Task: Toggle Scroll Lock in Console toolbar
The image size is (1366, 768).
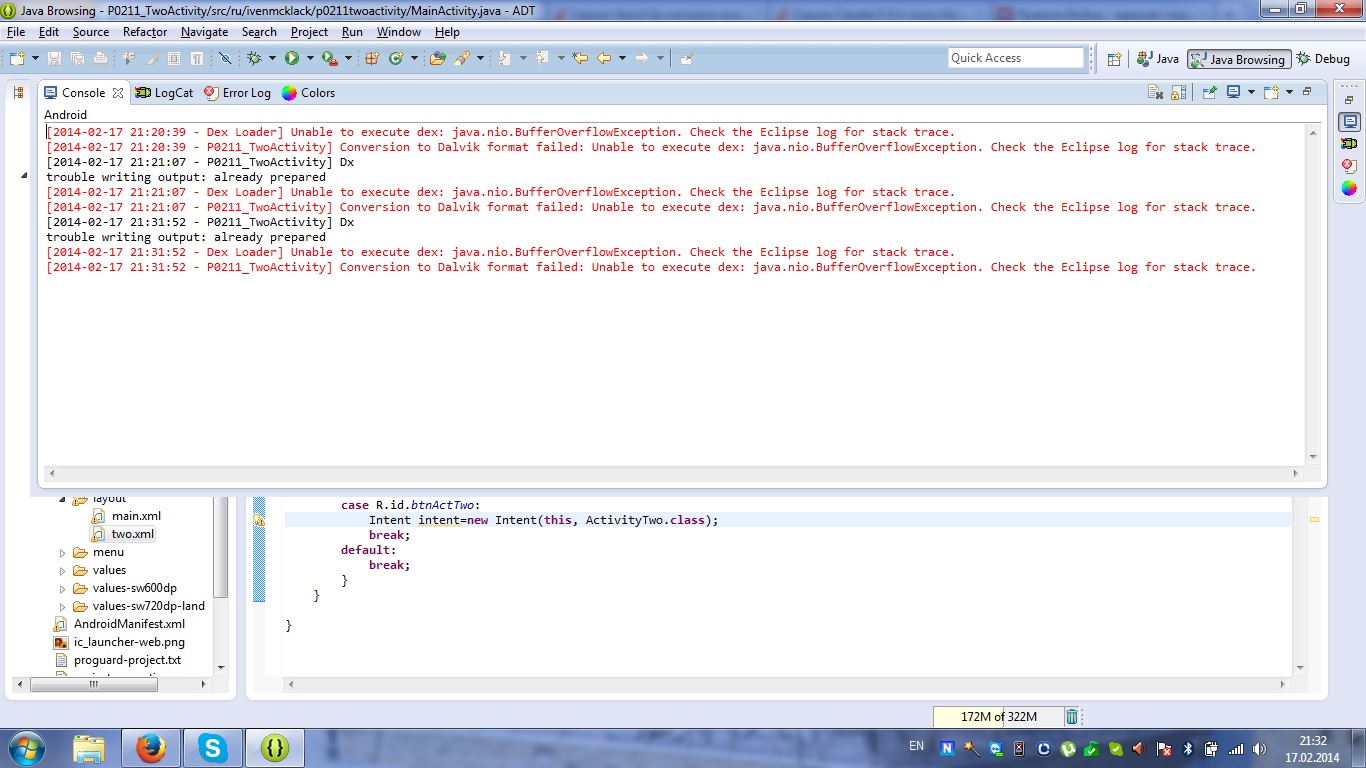Action: tap(1179, 92)
